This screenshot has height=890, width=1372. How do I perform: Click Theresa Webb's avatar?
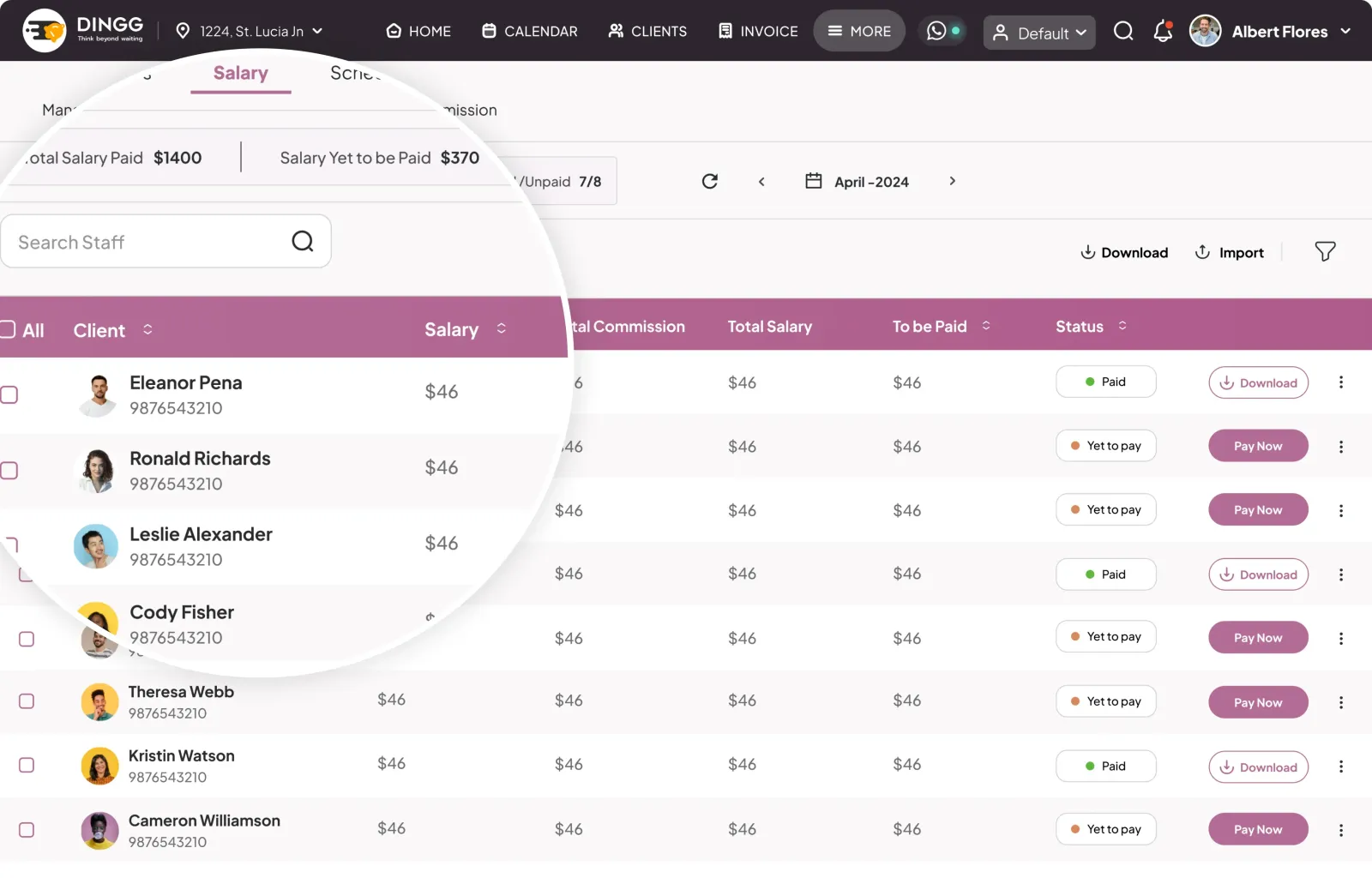[x=99, y=702]
